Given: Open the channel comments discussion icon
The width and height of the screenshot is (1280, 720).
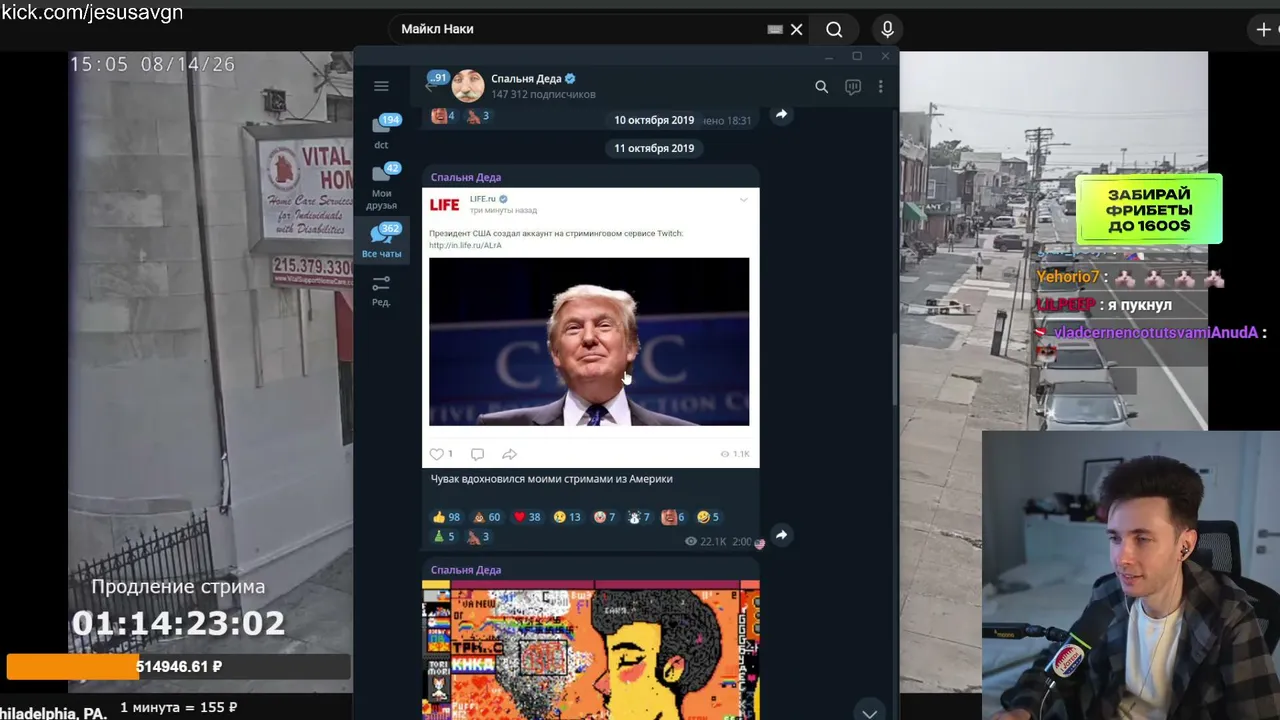Looking at the screenshot, I should tap(853, 87).
